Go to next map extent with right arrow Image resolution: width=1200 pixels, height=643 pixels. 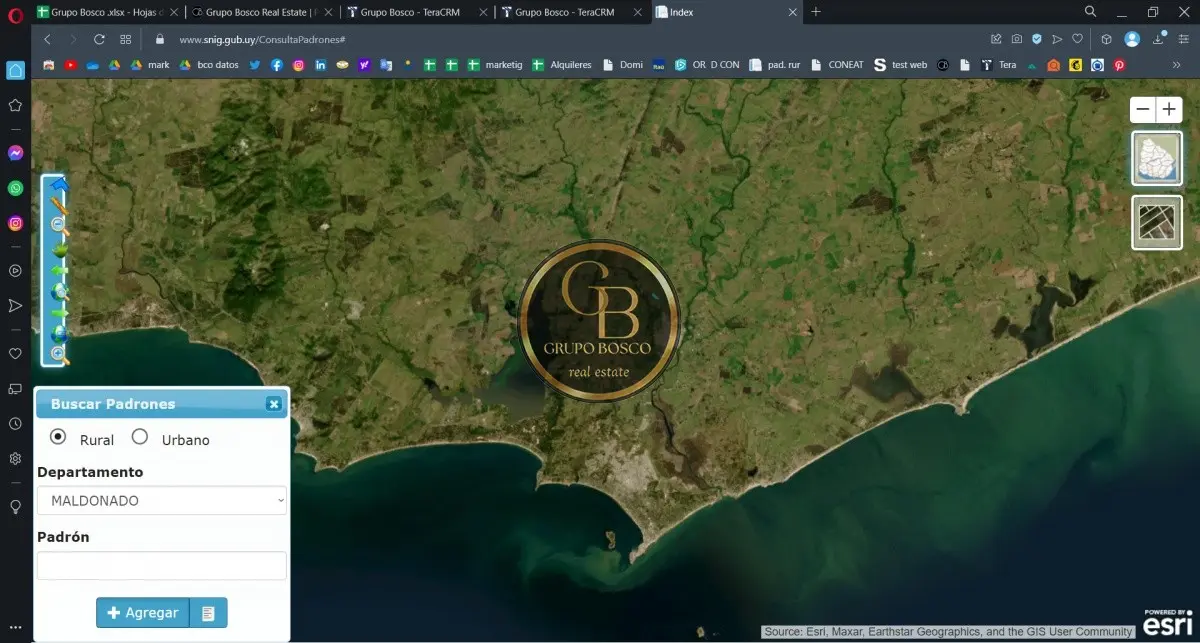click(59, 312)
